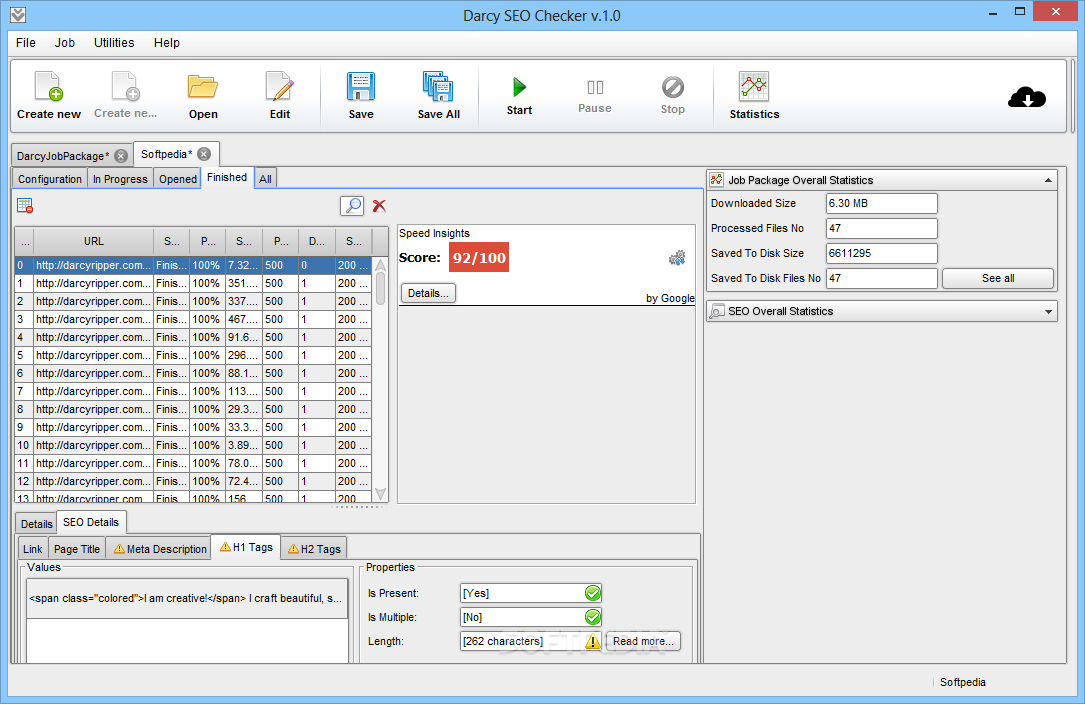The height and width of the screenshot is (704, 1085).
Task: Switch to the All tab
Action: click(265, 179)
